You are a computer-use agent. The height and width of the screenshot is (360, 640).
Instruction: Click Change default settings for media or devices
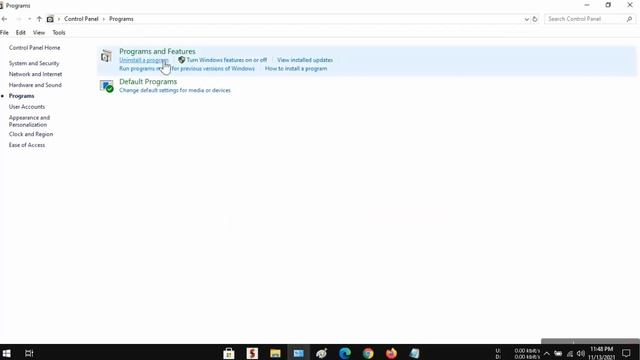pyautogui.click(x=175, y=90)
